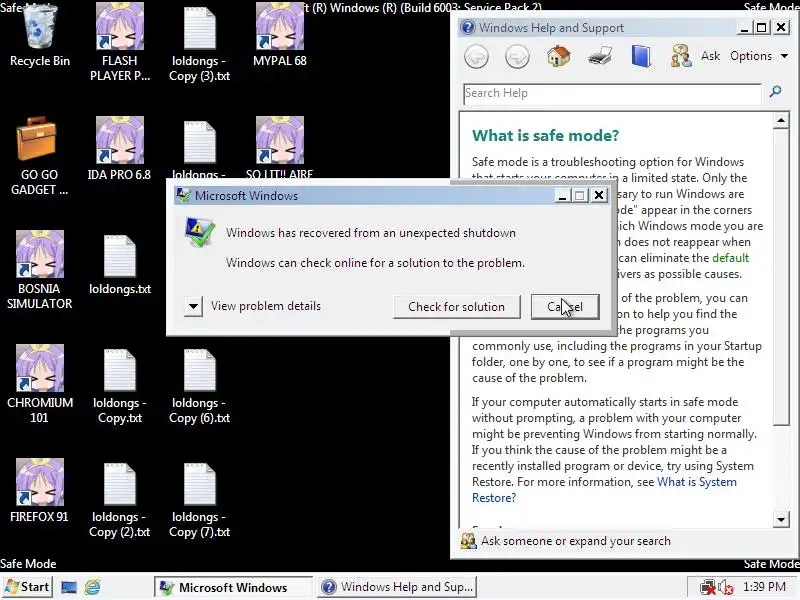Launch the FIREFOX 91 shortcut
800x600 pixels.
[x=39, y=490]
